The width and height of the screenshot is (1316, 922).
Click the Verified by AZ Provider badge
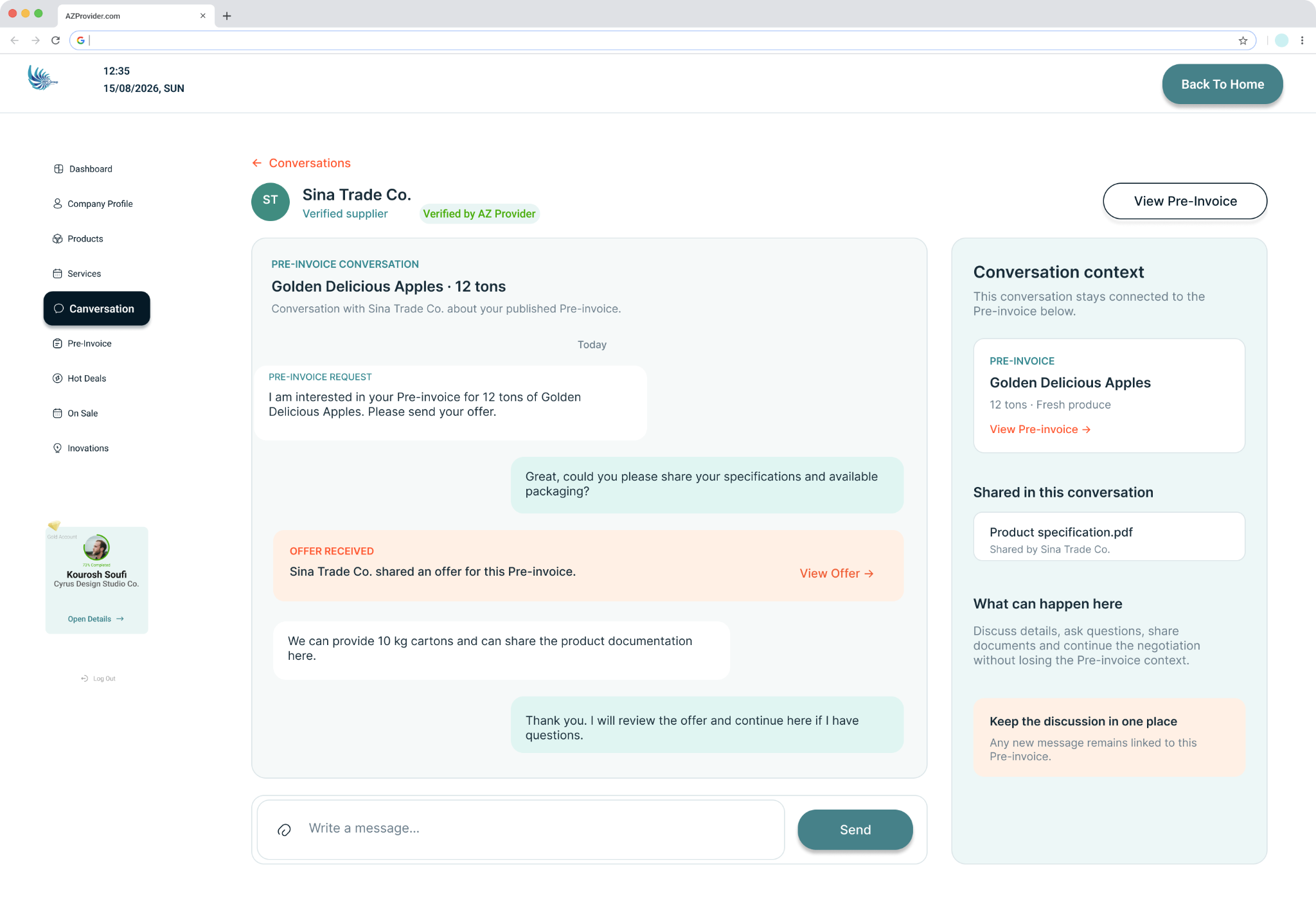pyautogui.click(x=479, y=214)
